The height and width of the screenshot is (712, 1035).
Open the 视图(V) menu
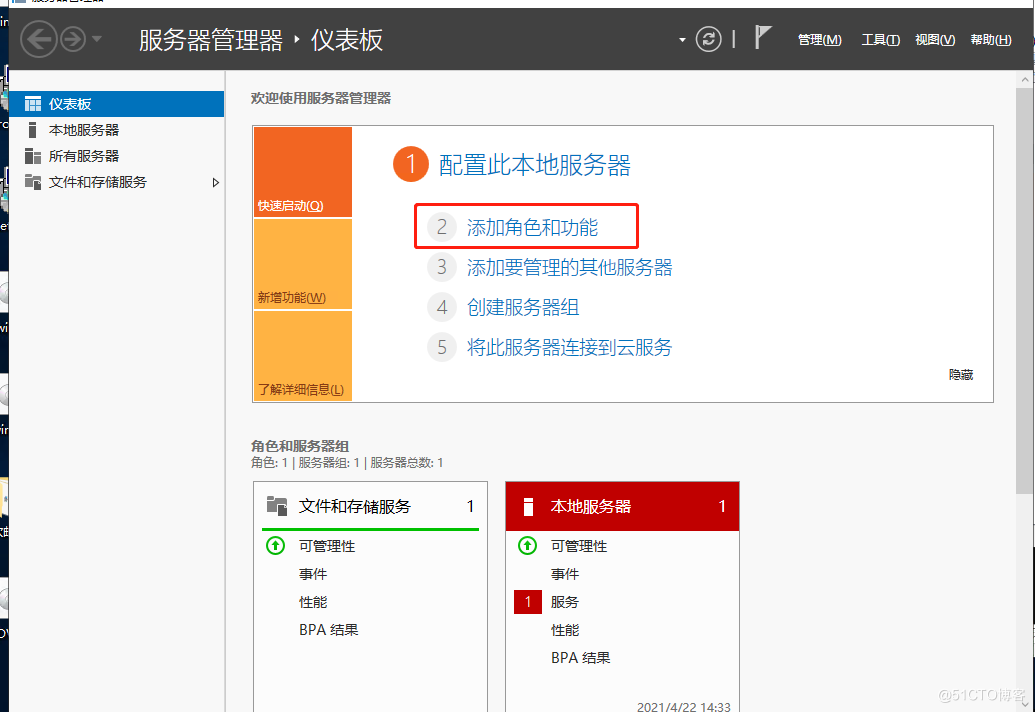(x=935, y=40)
